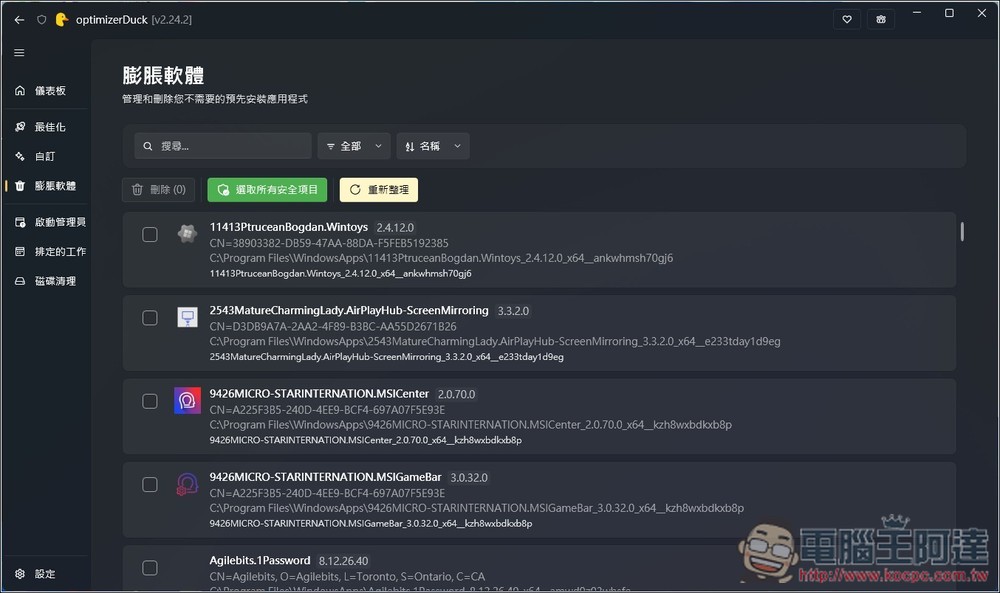
Task: Check the Wintoys app checkbox
Action: tap(150, 235)
